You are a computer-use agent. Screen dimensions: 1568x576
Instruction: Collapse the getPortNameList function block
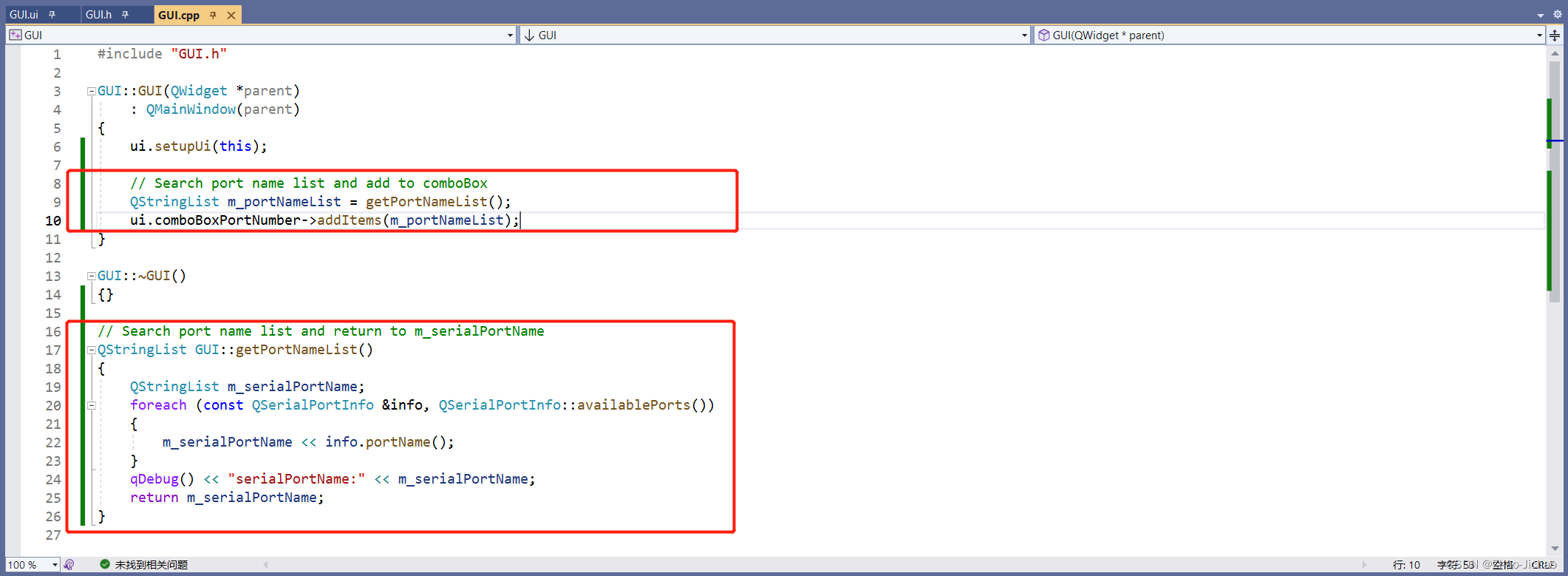(92, 350)
